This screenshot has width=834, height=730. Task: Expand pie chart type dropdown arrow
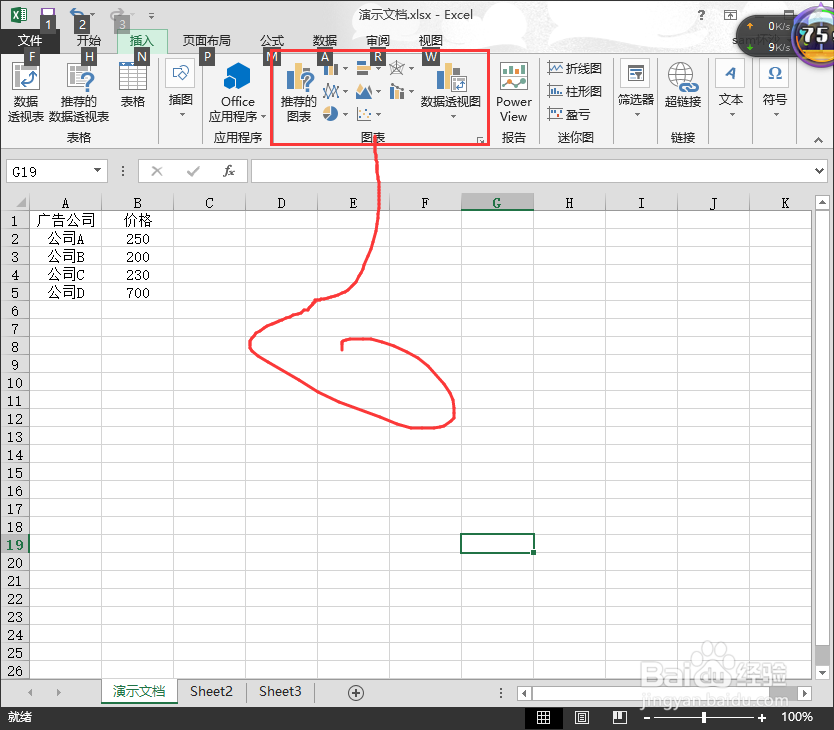point(346,114)
